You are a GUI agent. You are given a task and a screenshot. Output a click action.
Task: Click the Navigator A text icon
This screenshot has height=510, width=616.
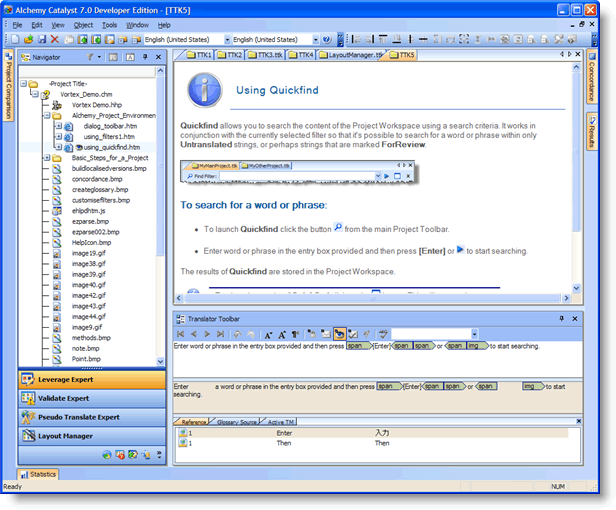(x=130, y=57)
